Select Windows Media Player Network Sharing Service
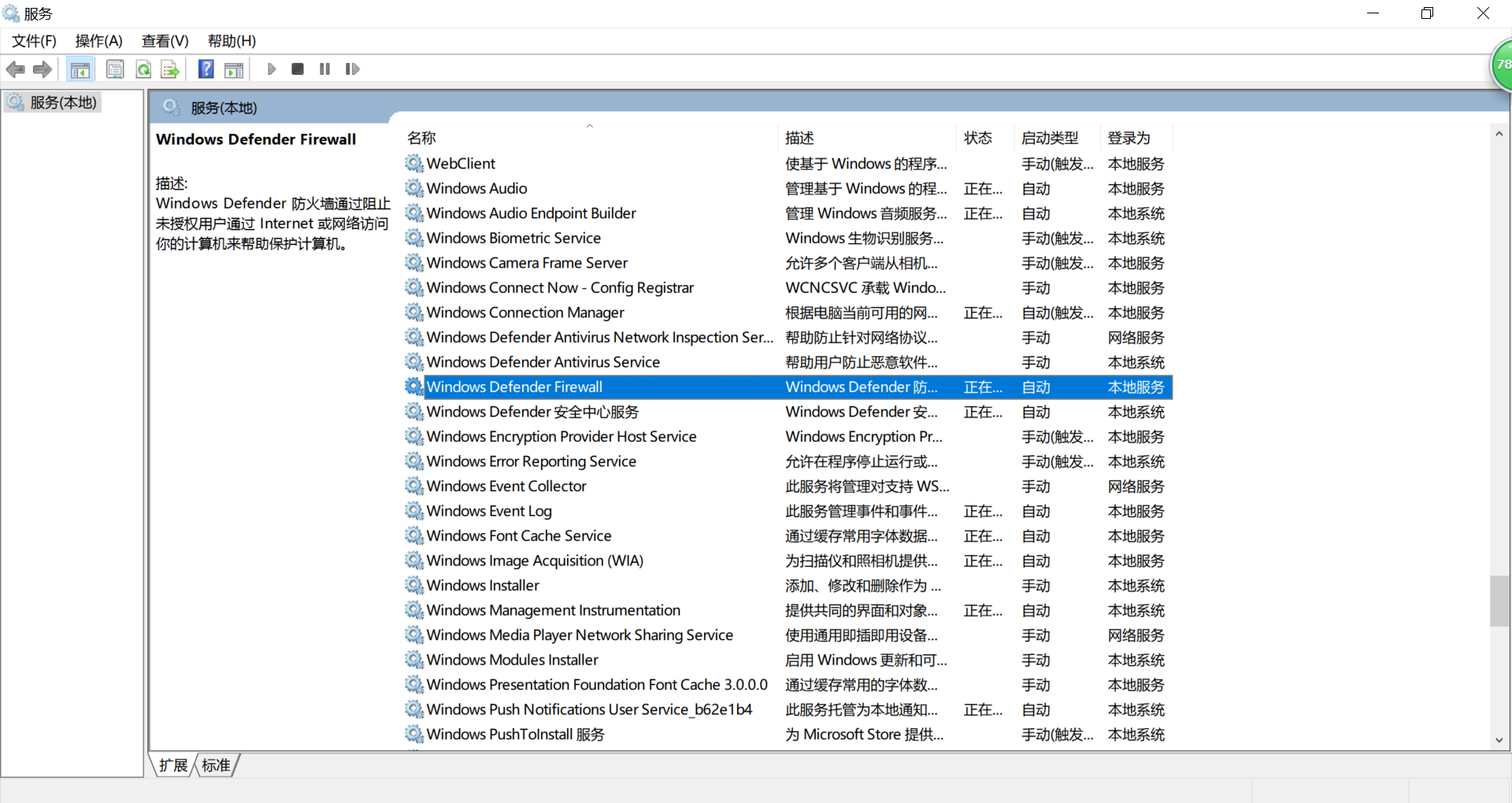The width and height of the screenshot is (1512, 803). pyautogui.click(x=788, y=635)
